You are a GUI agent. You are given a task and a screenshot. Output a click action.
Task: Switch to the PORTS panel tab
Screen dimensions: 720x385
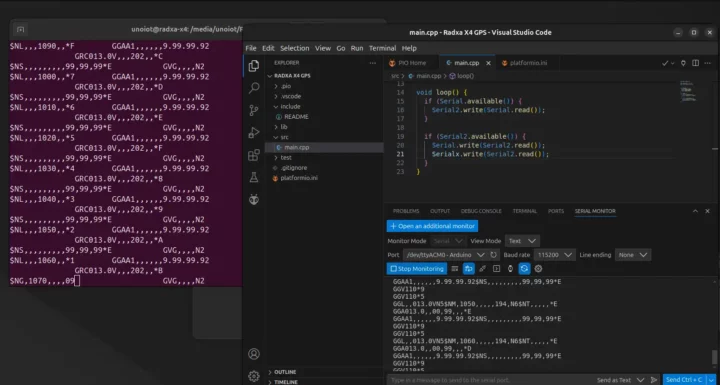tap(556, 211)
